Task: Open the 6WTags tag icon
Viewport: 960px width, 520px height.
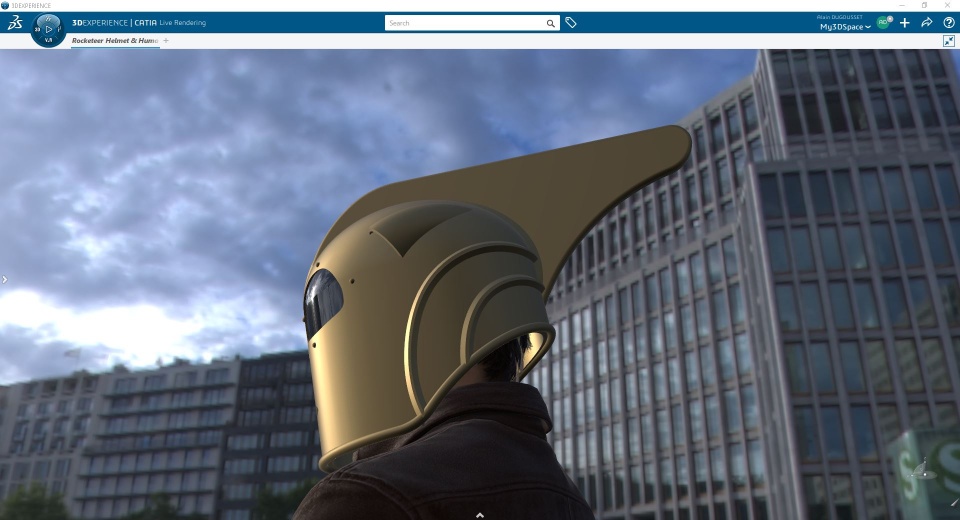Action: (x=571, y=23)
